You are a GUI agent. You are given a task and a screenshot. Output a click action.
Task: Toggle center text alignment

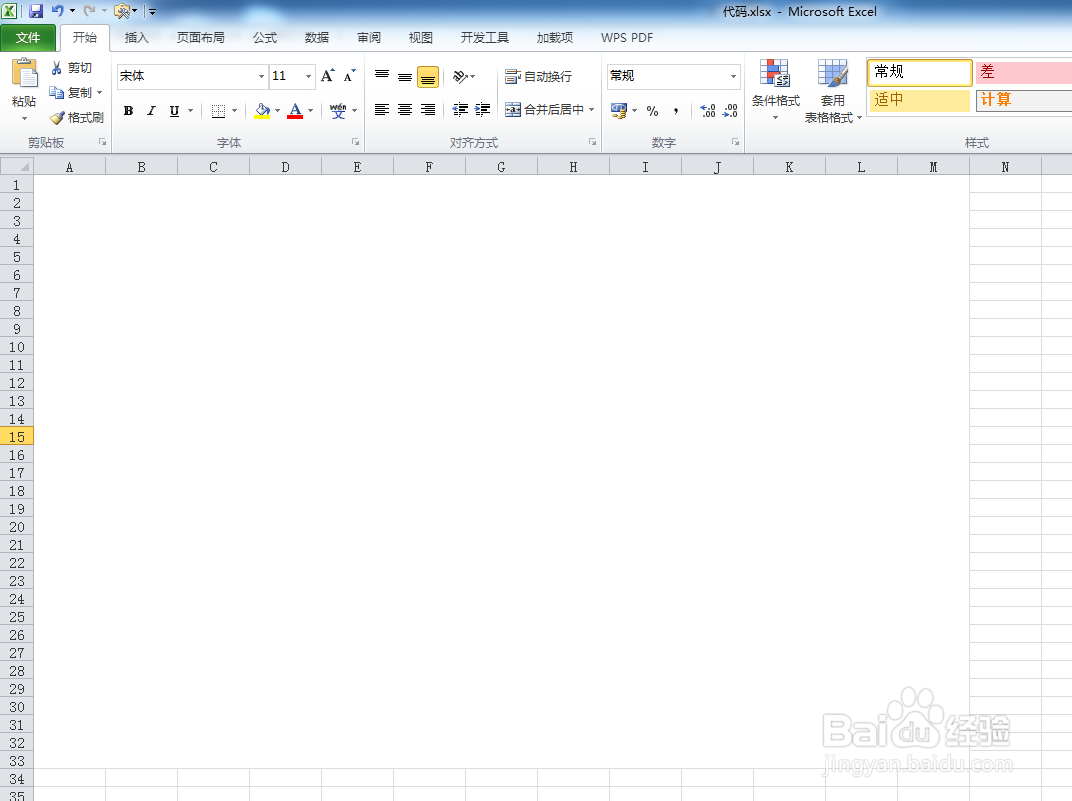[x=405, y=109]
